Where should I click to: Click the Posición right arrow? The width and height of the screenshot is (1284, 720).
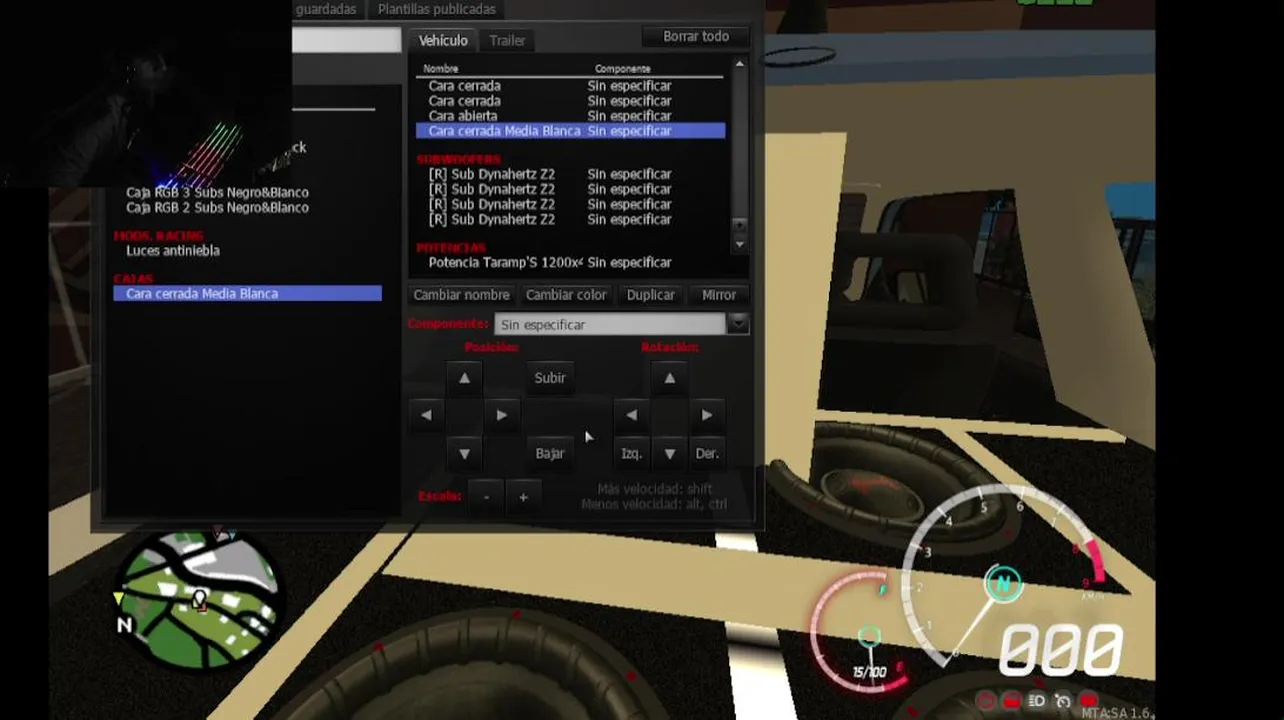[x=502, y=415]
